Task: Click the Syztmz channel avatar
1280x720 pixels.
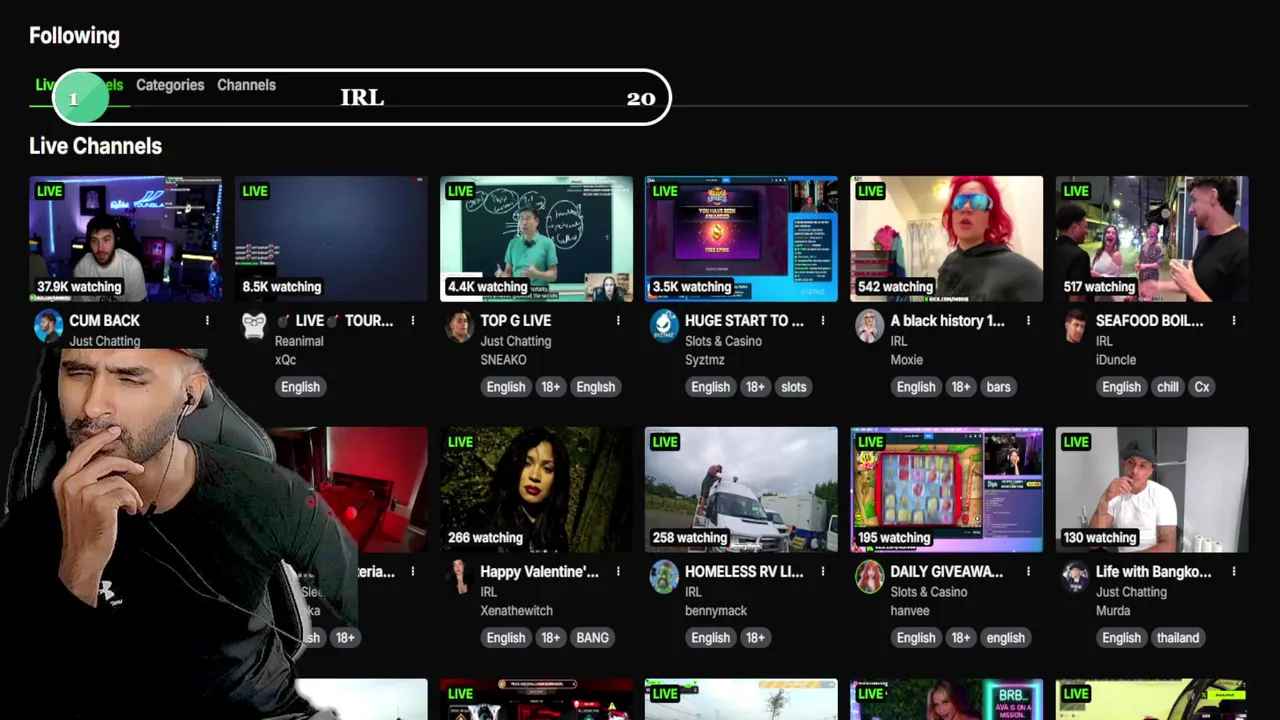Action: point(664,326)
